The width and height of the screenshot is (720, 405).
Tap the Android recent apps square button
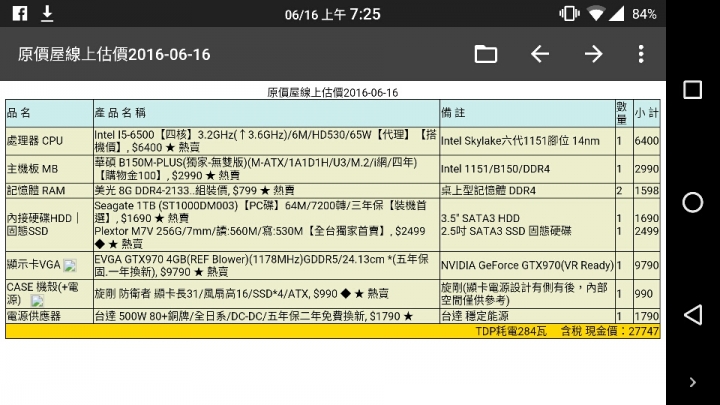[692, 90]
